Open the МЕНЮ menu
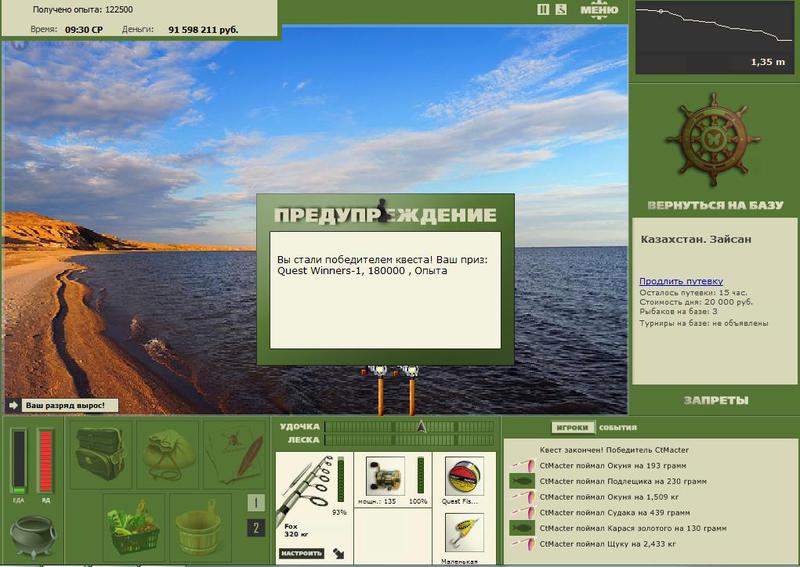The height and width of the screenshot is (567, 800). (x=599, y=10)
